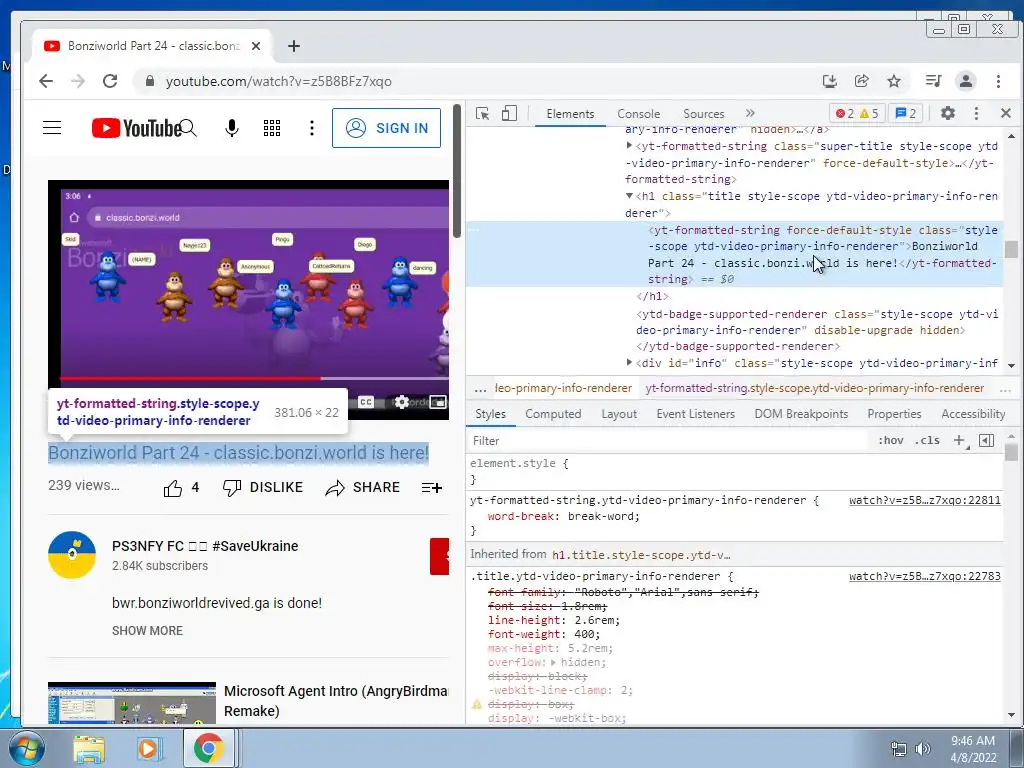Click the DISLIKE button
The height and width of the screenshot is (768, 1024).
(263, 488)
